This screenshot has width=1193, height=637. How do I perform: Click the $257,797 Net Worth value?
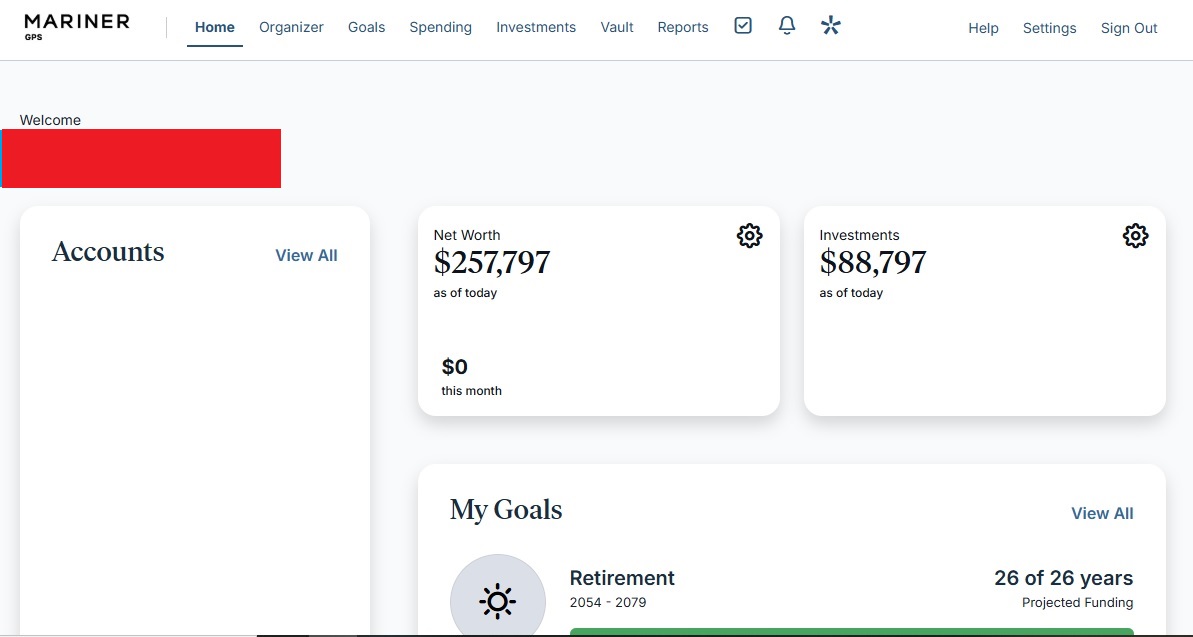tap(492, 263)
